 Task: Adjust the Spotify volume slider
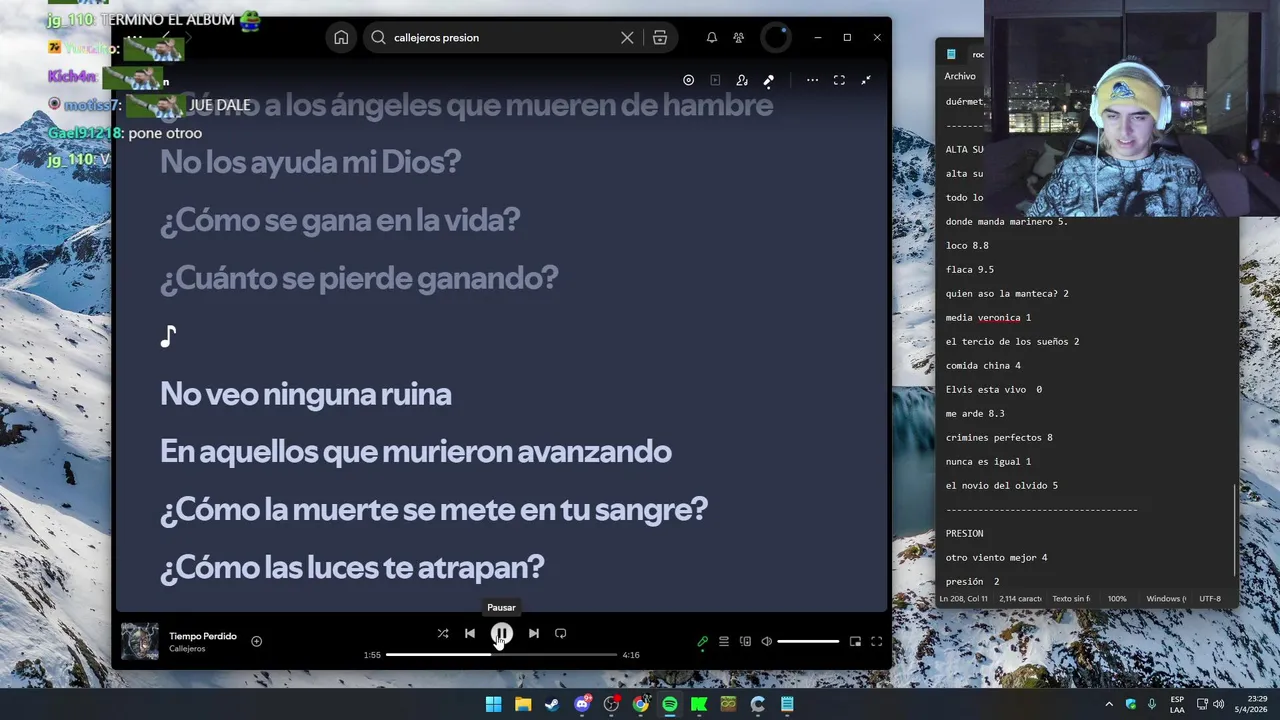[808, 641]
